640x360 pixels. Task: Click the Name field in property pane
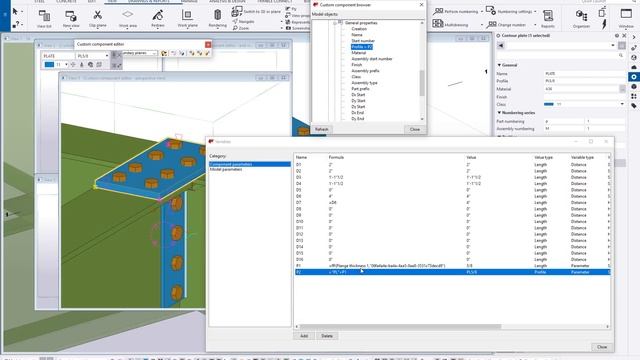pos(584,74)
